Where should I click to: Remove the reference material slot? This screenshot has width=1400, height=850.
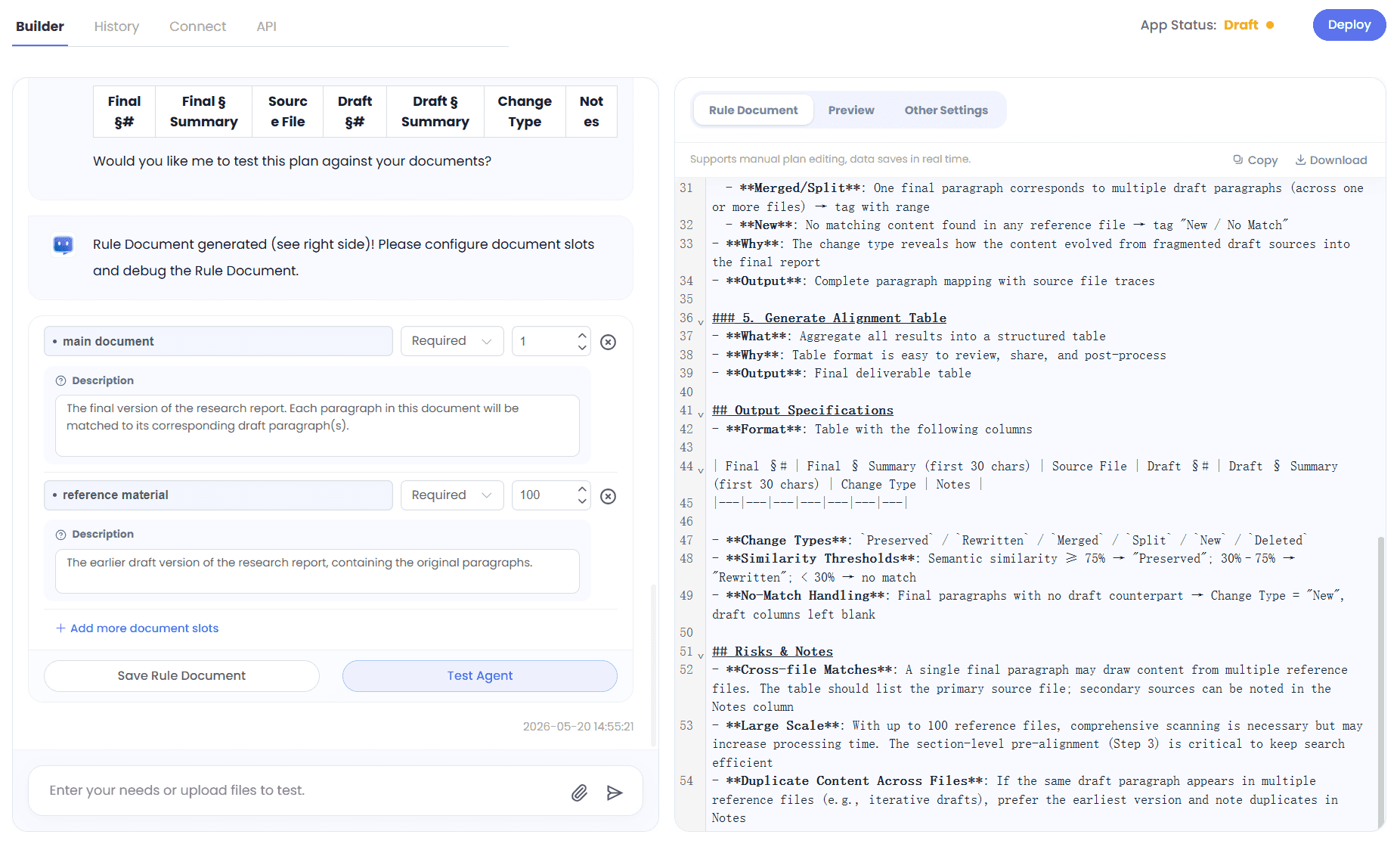(x=608, y=496)
